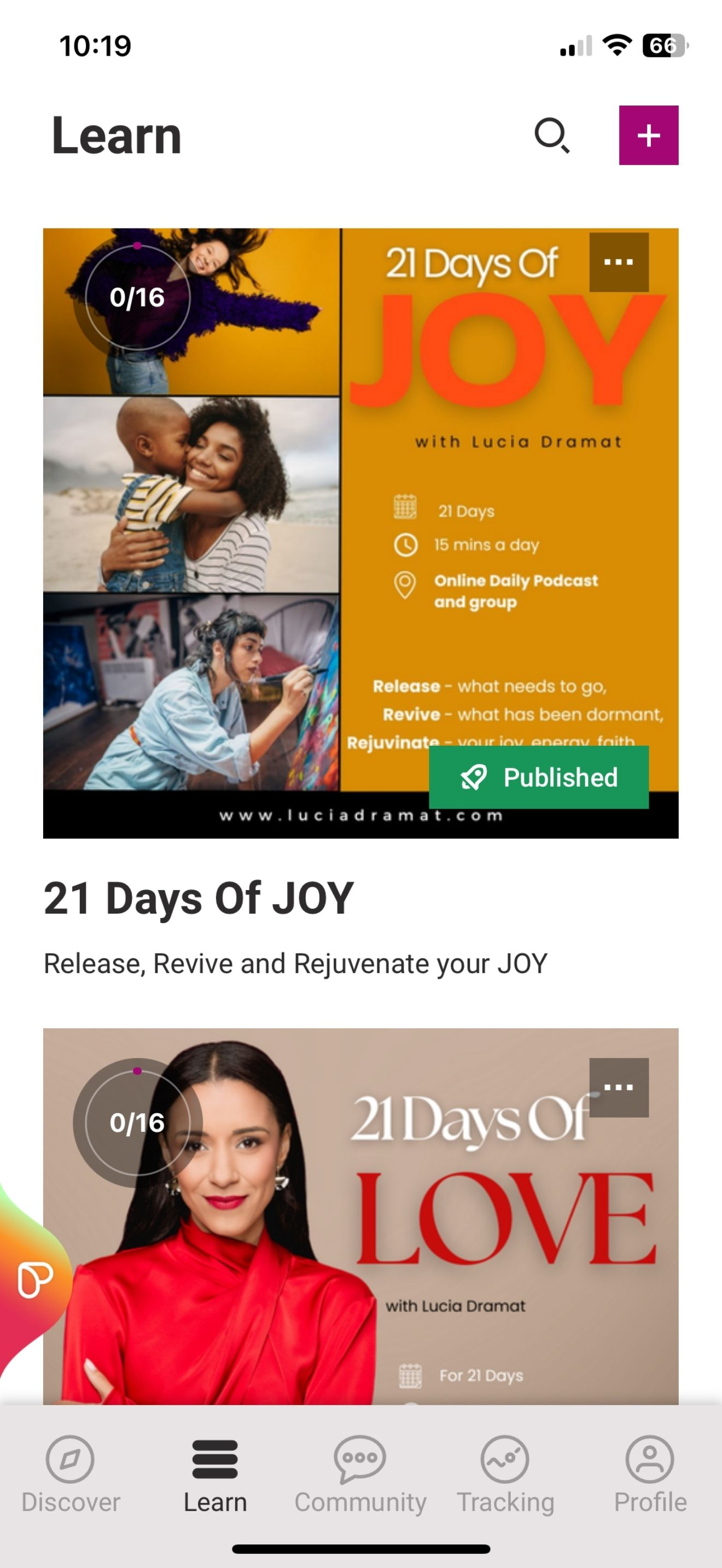
Task: Open options menu on 21 Days Of JOY
Action: pos(619,262)
